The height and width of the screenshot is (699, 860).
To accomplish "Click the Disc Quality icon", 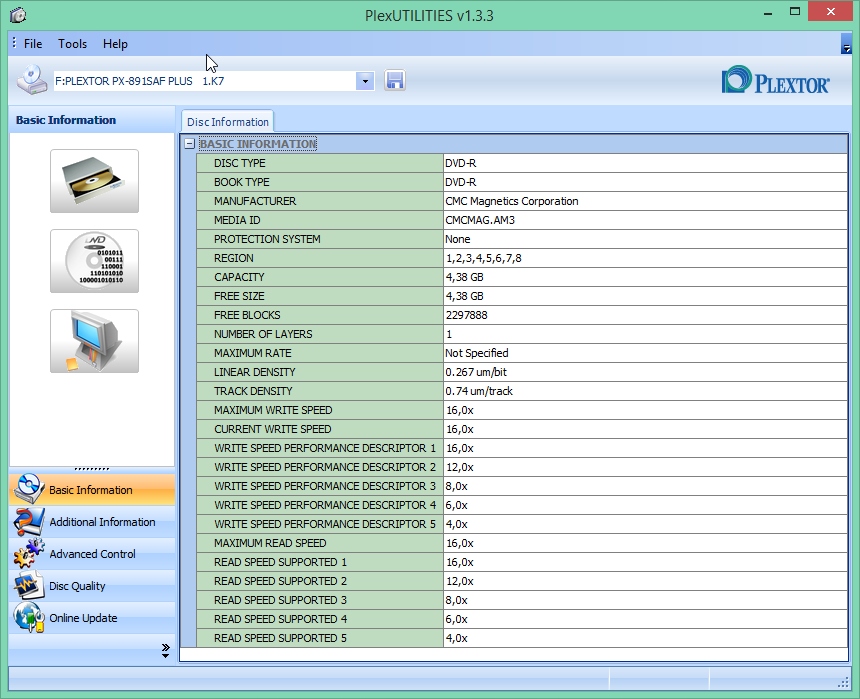I will pyautogui.click(x=29, y=586).
